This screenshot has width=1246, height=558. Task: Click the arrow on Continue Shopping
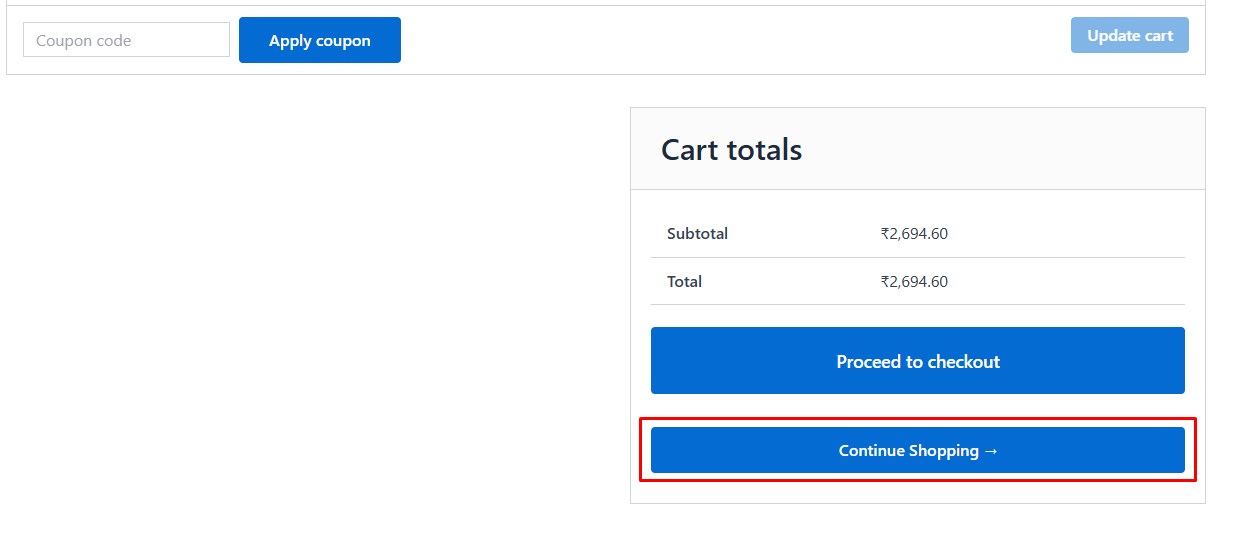[x=991, y=451]
